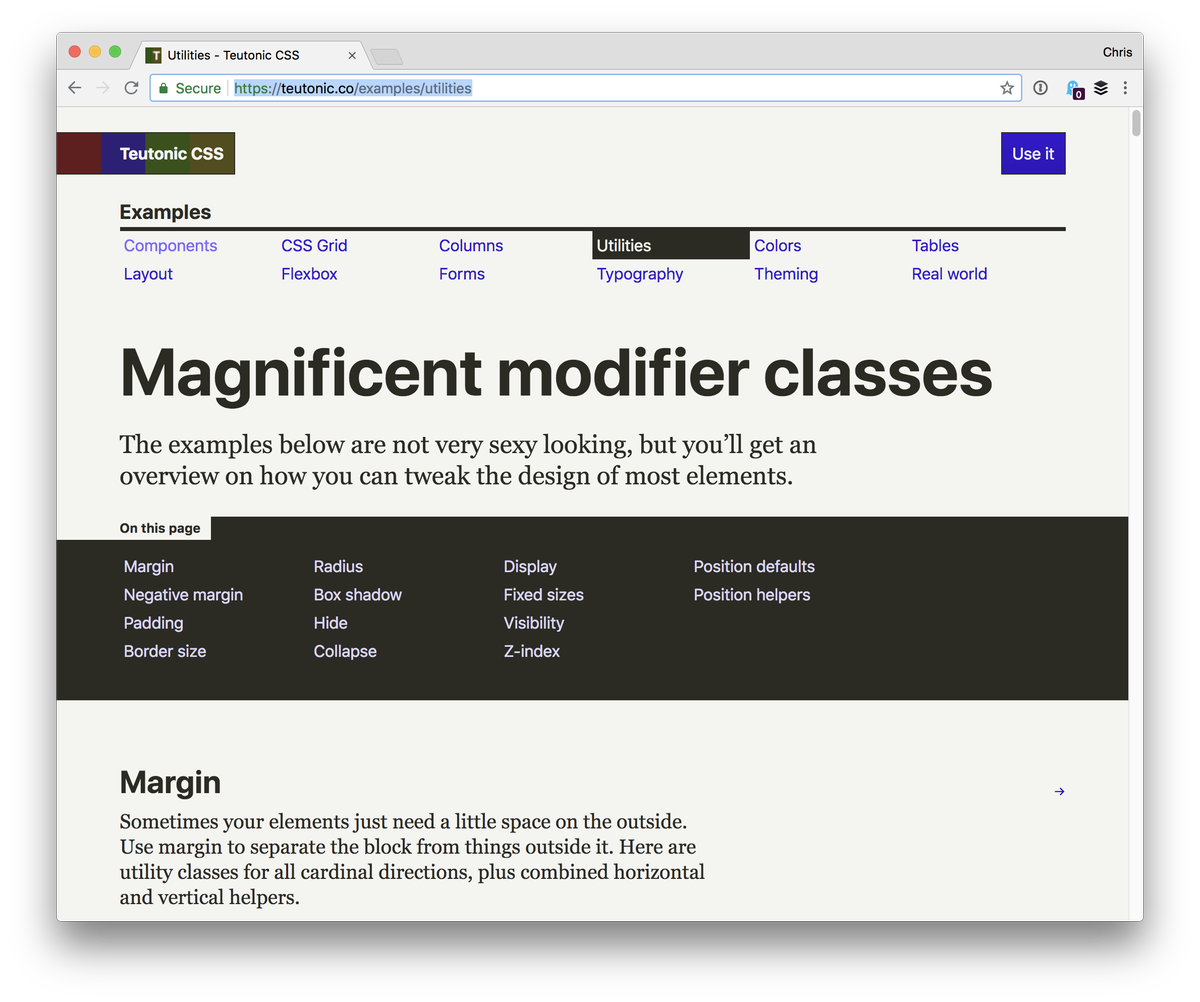This screenshot has height=1002, width=1200.
Task: Reload the current page
Action: click(x=131, y=87)
